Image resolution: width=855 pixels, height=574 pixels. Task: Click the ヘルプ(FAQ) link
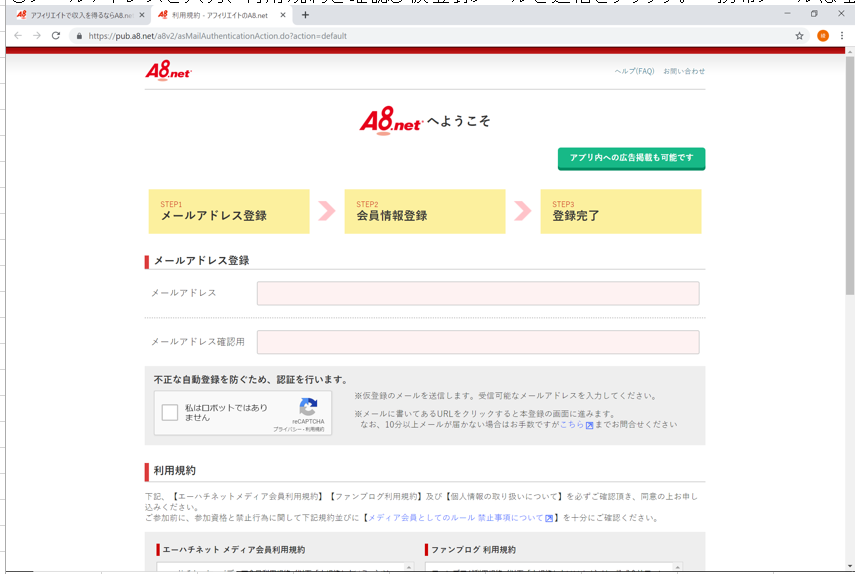pos(634,71)
